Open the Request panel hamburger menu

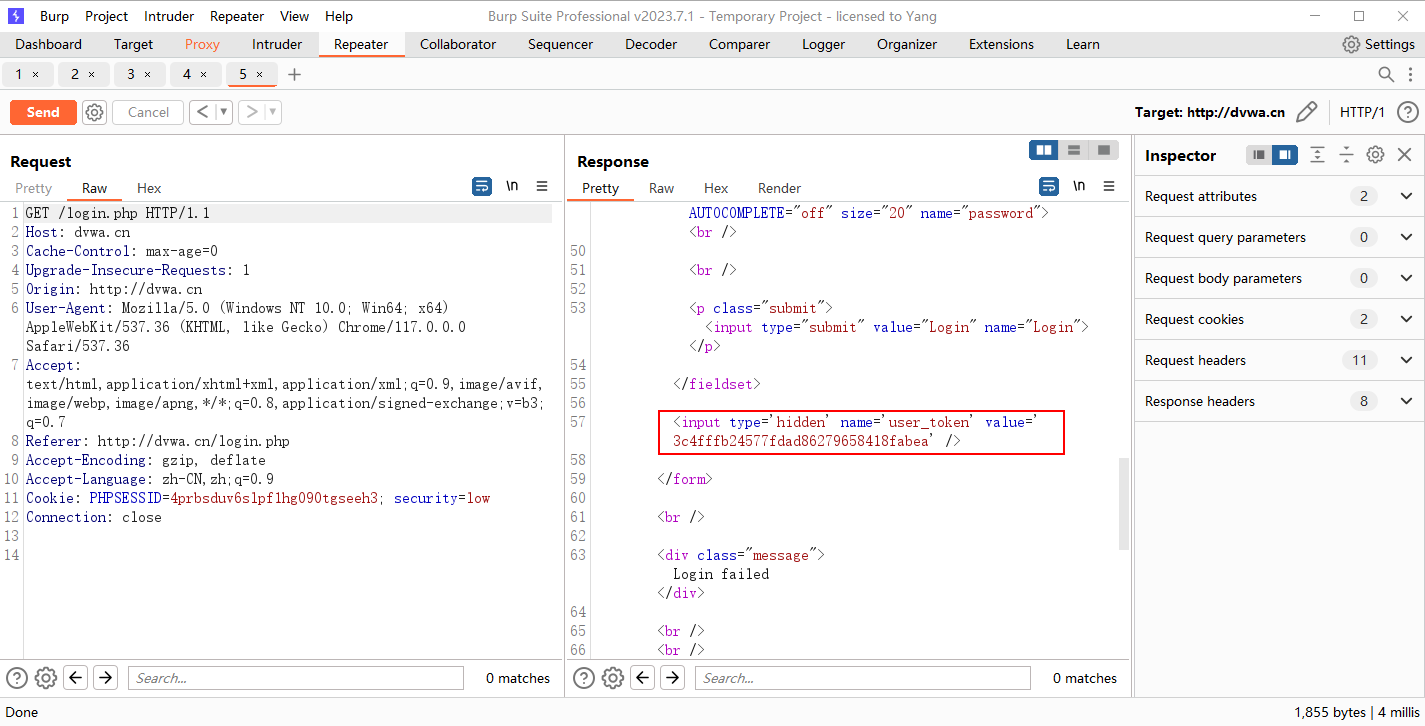point(542,186)
